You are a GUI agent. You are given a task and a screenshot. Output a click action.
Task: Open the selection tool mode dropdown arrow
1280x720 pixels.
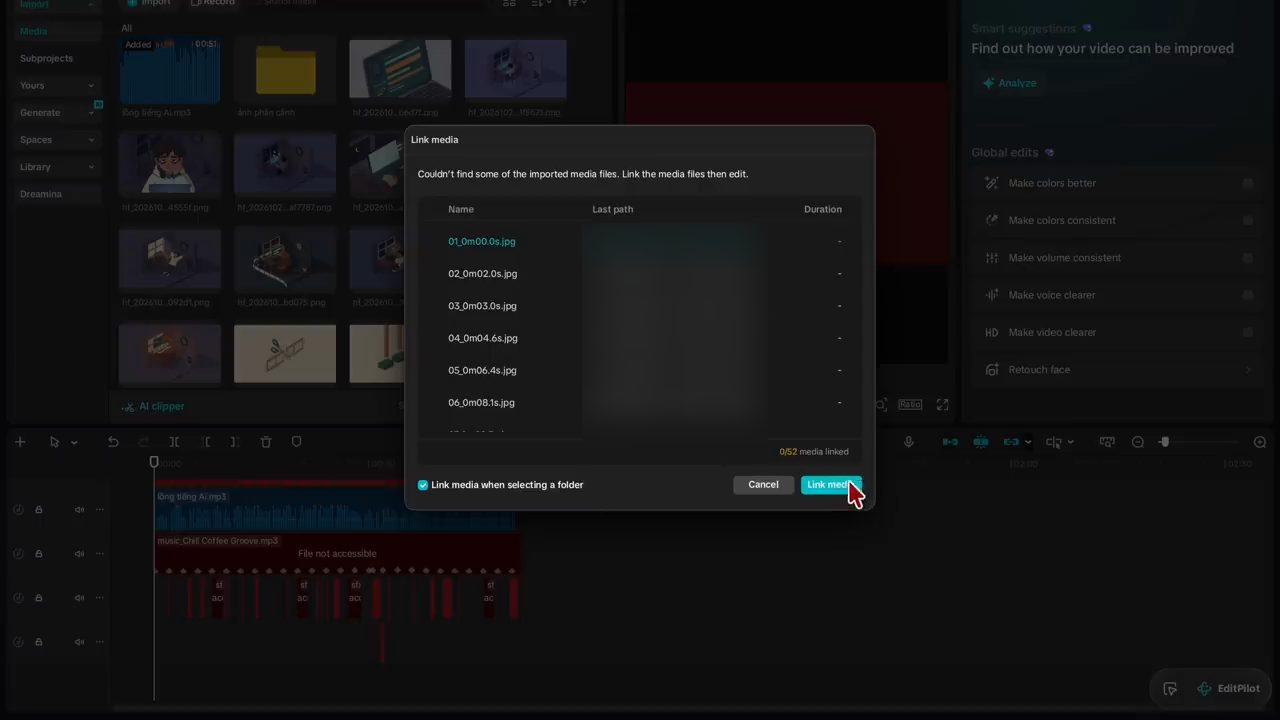(74, 442)
